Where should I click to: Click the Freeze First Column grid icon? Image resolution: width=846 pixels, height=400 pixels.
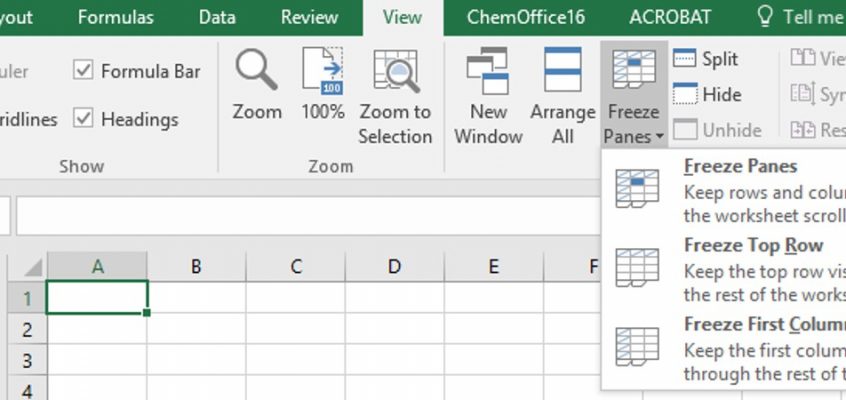[x=637, y=347]
